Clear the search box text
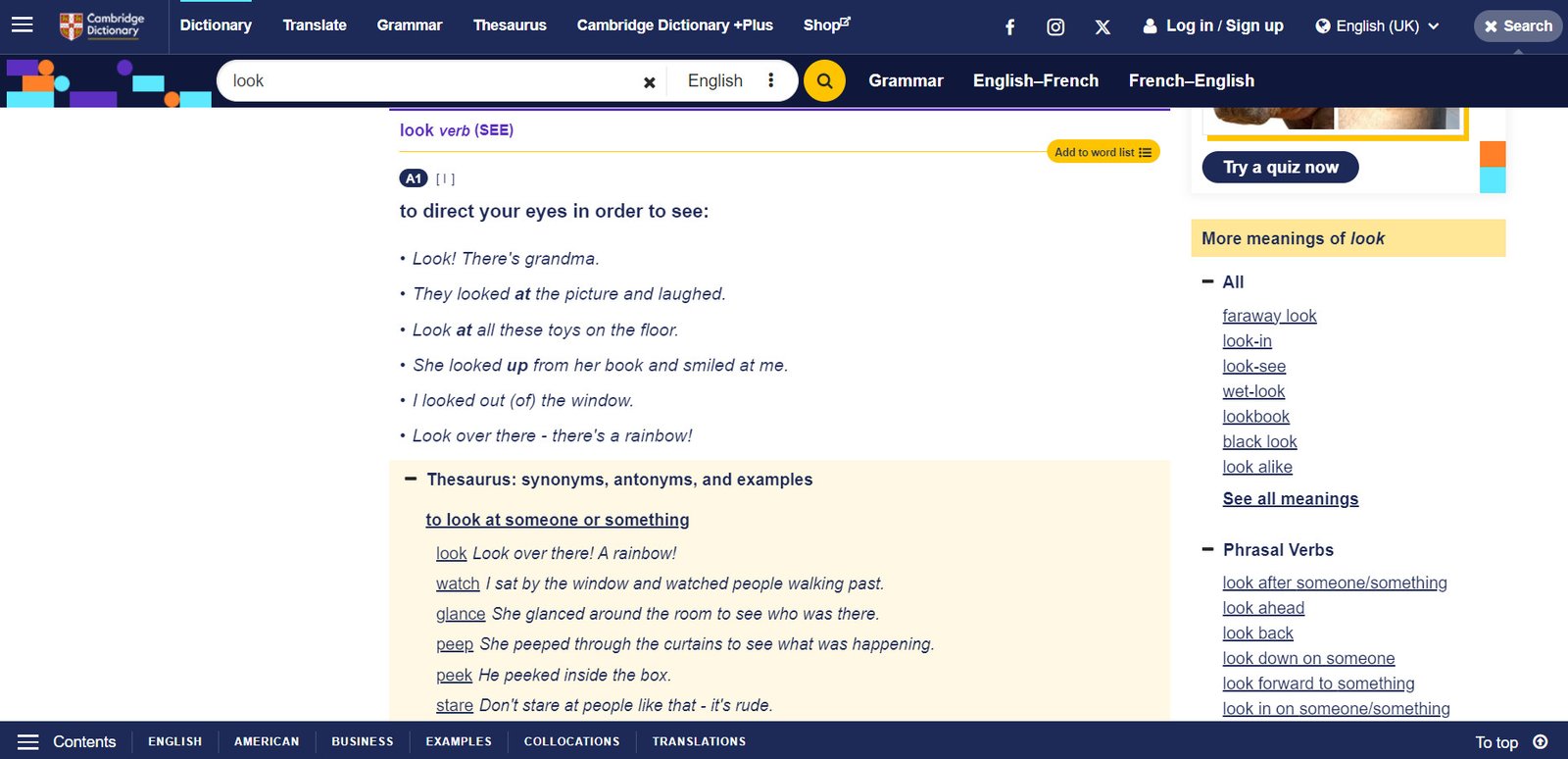Image resolution: width=1568 pixels, height=759 pixels. tap(649, 82)
